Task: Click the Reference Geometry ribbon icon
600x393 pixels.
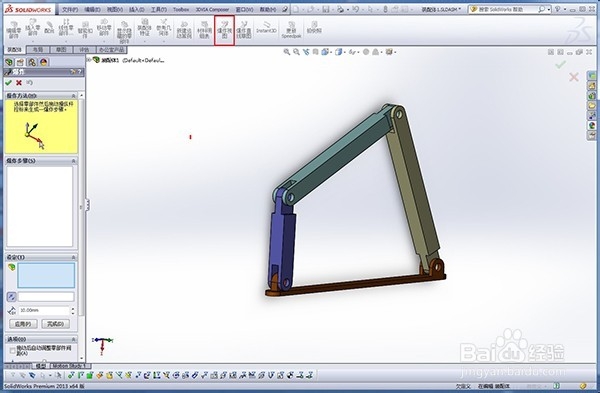Action: tap(163, 28)
